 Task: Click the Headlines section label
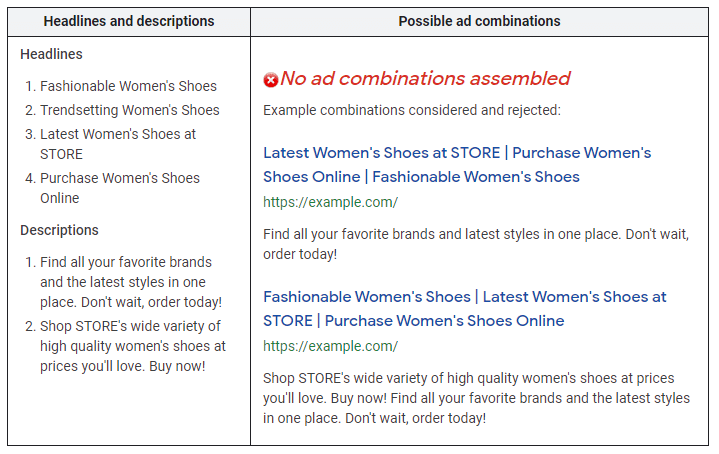click(51, 54)
